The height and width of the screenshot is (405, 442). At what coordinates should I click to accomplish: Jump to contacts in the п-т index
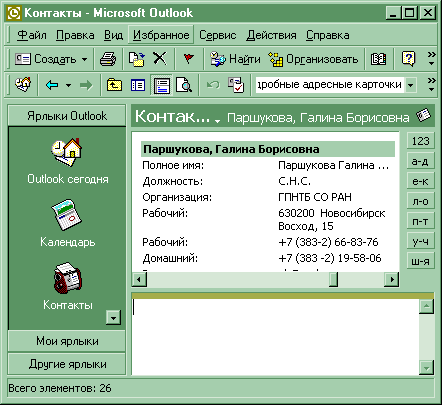(420, 221)
